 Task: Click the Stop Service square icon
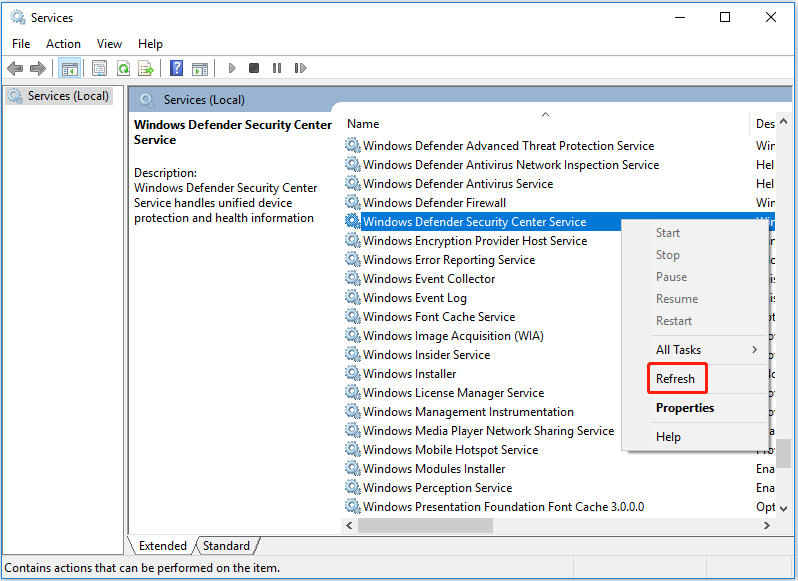coord(254,68)
